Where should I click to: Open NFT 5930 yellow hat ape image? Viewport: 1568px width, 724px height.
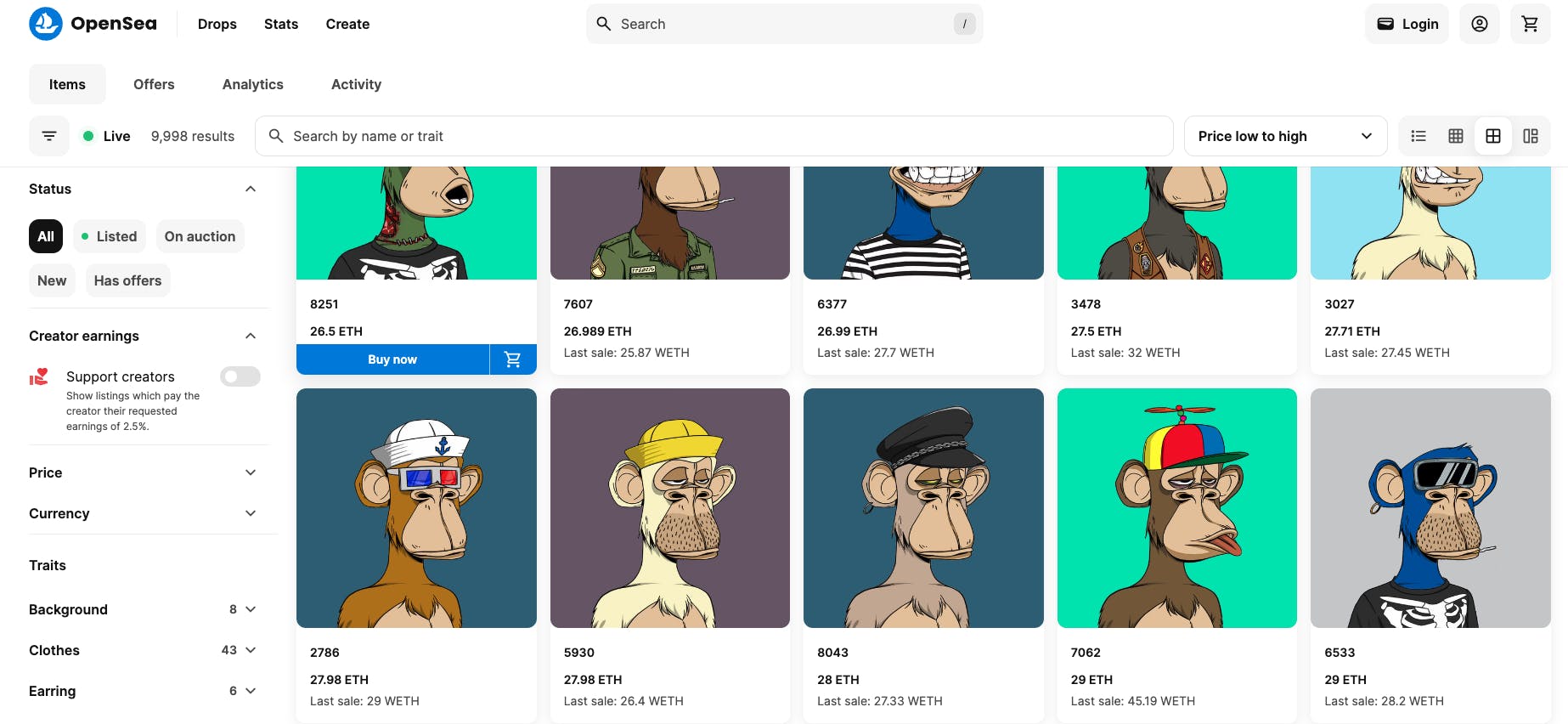click(670, 508)
